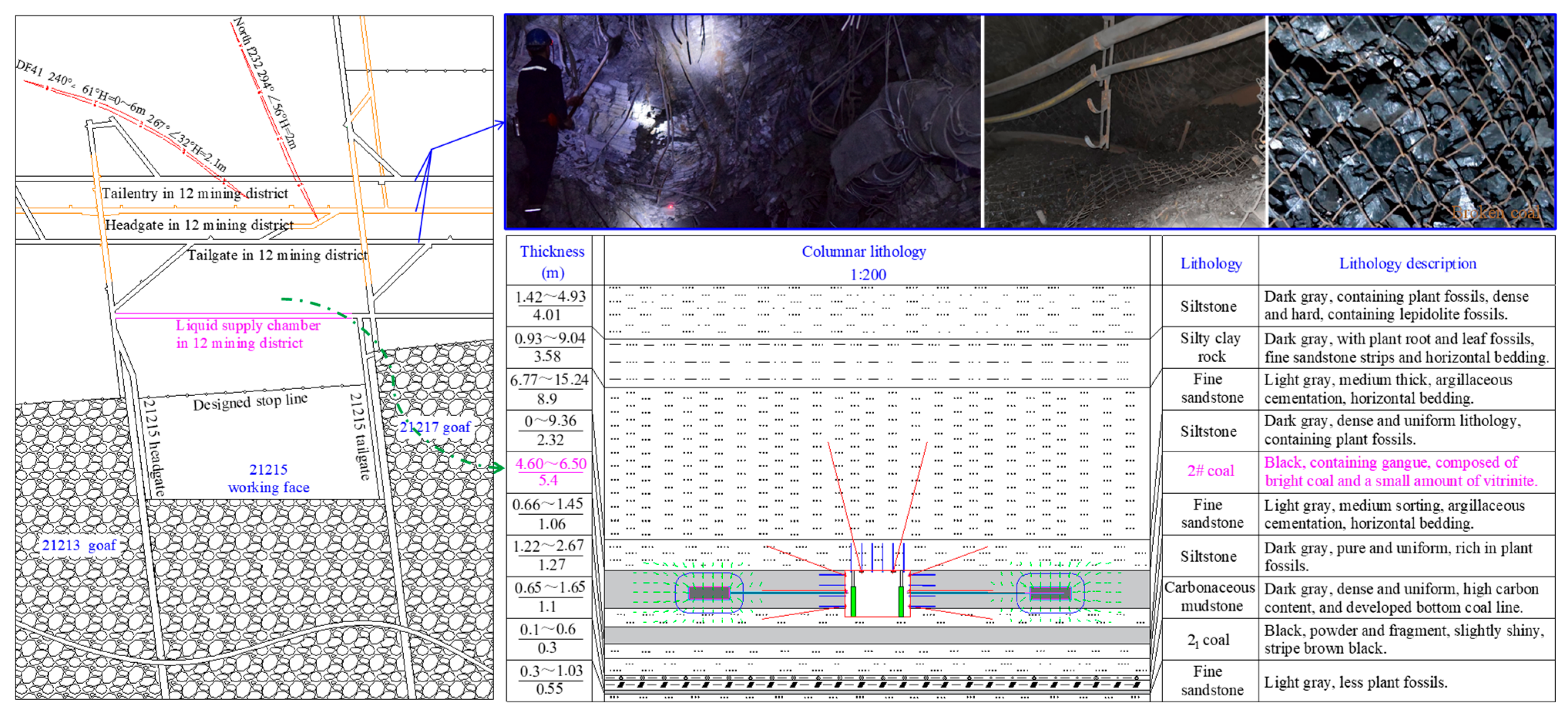
Task: Click the Designed stop line label
Action: pyautogui.click(x=250, y=402)
